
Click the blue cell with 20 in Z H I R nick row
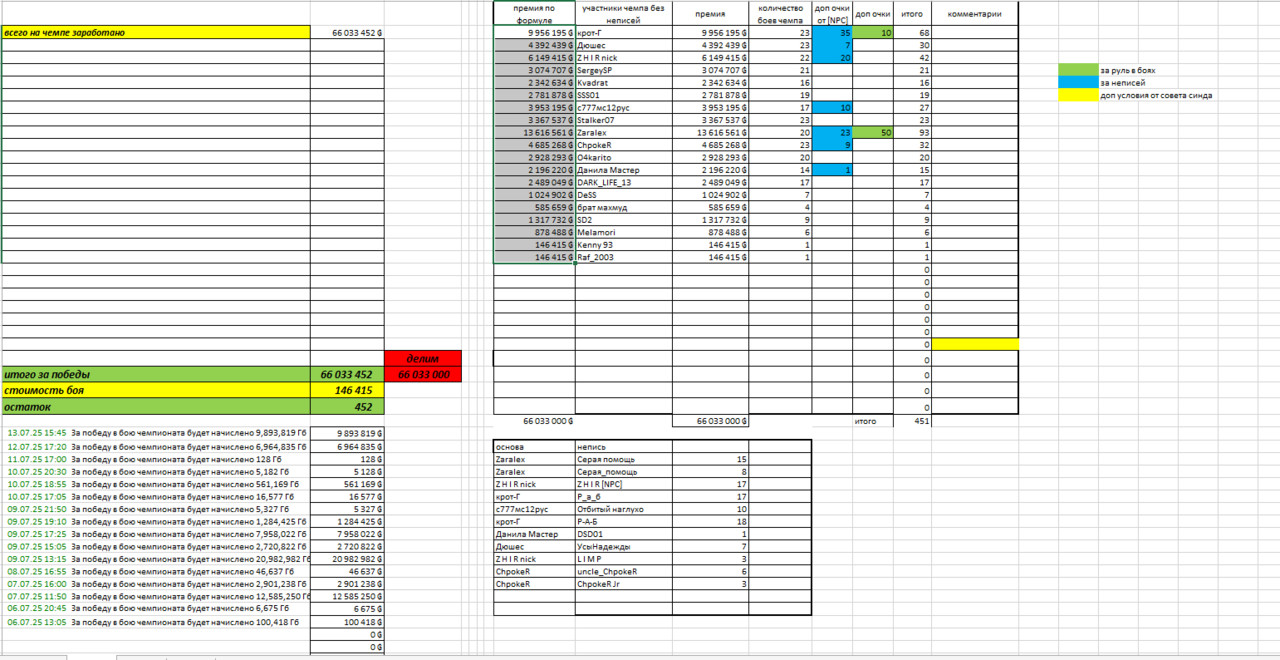point(832,58)
